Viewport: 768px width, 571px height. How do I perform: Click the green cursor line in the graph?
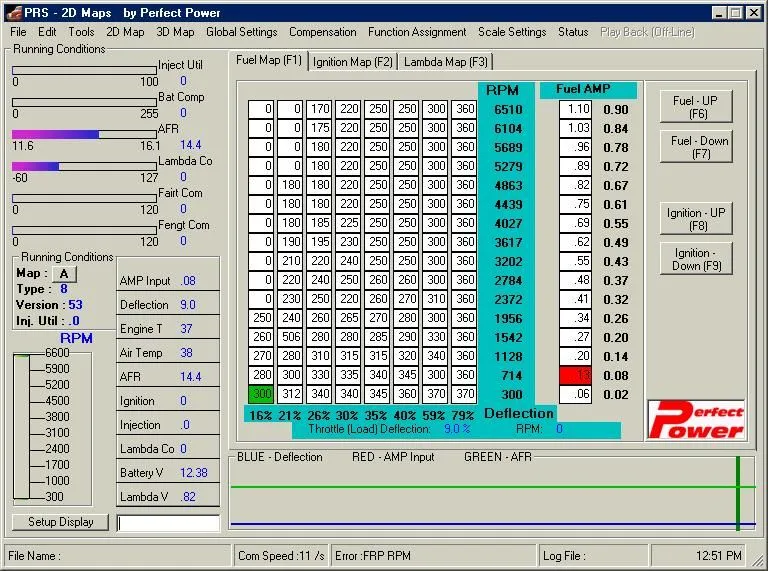738,493
